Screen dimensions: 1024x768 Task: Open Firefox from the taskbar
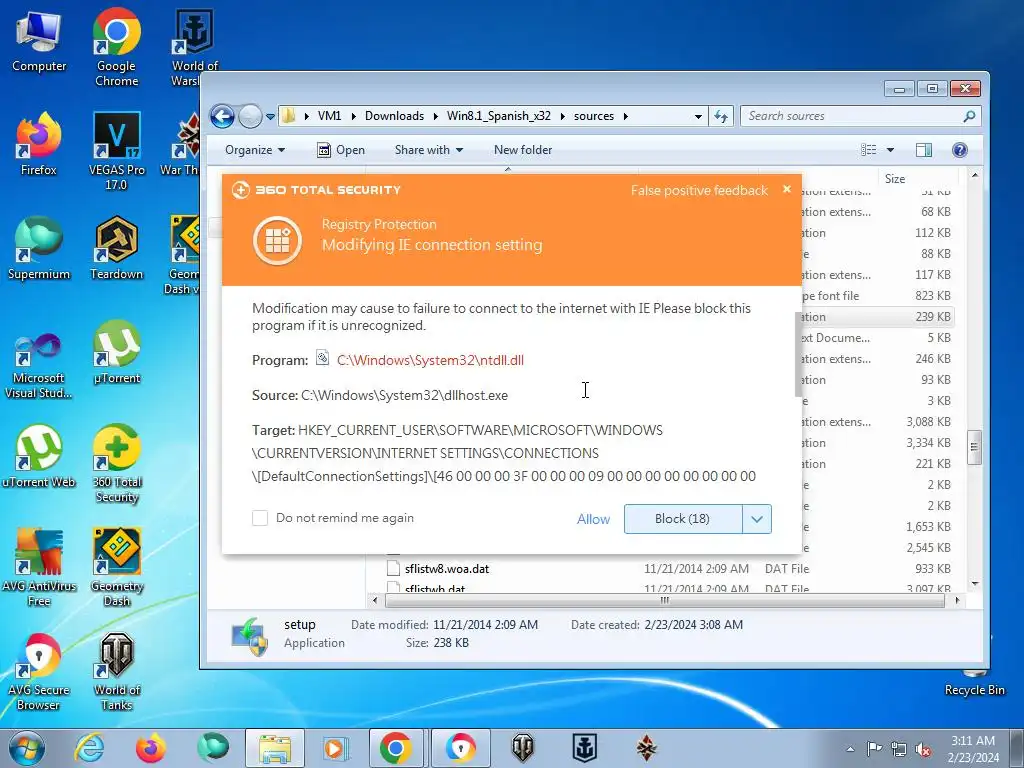click(151, 748)
